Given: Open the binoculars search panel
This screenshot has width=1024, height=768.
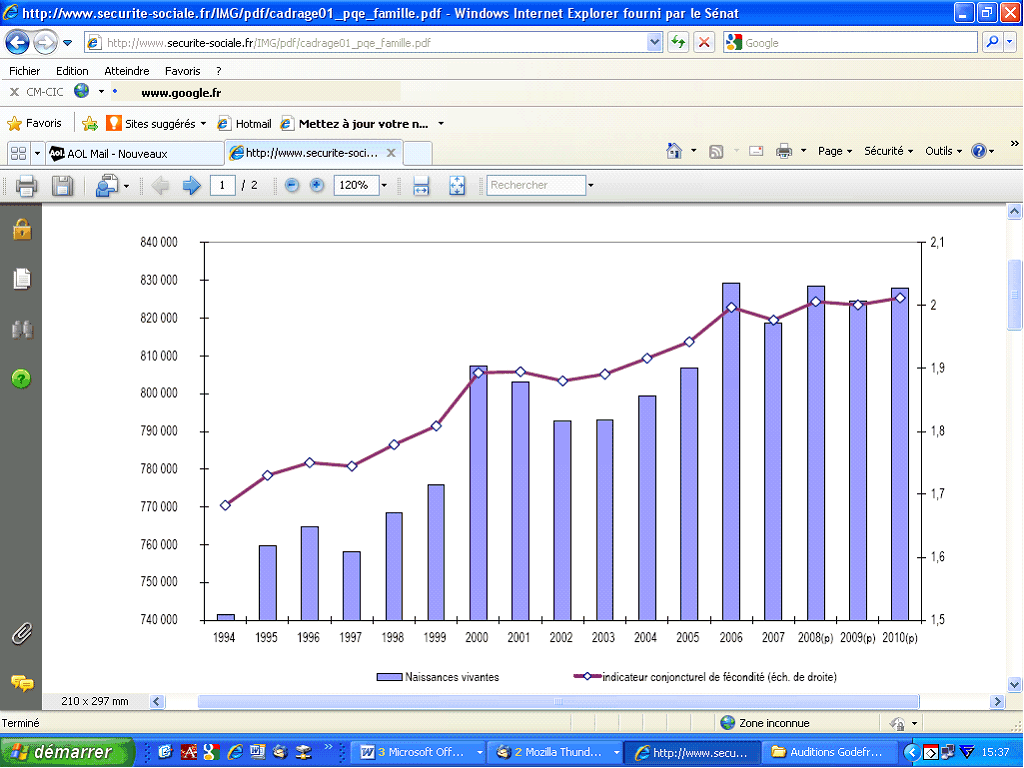Looking at the screenshot, I should pyautogui.click(x=22, y=329).
